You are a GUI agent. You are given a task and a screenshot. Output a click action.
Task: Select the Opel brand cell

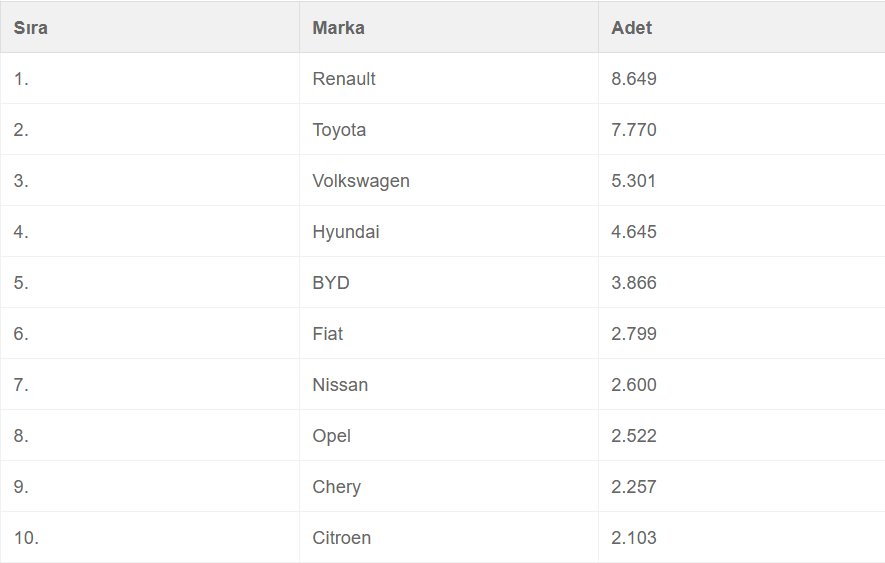pyautogui.click(x=332, y=436)
